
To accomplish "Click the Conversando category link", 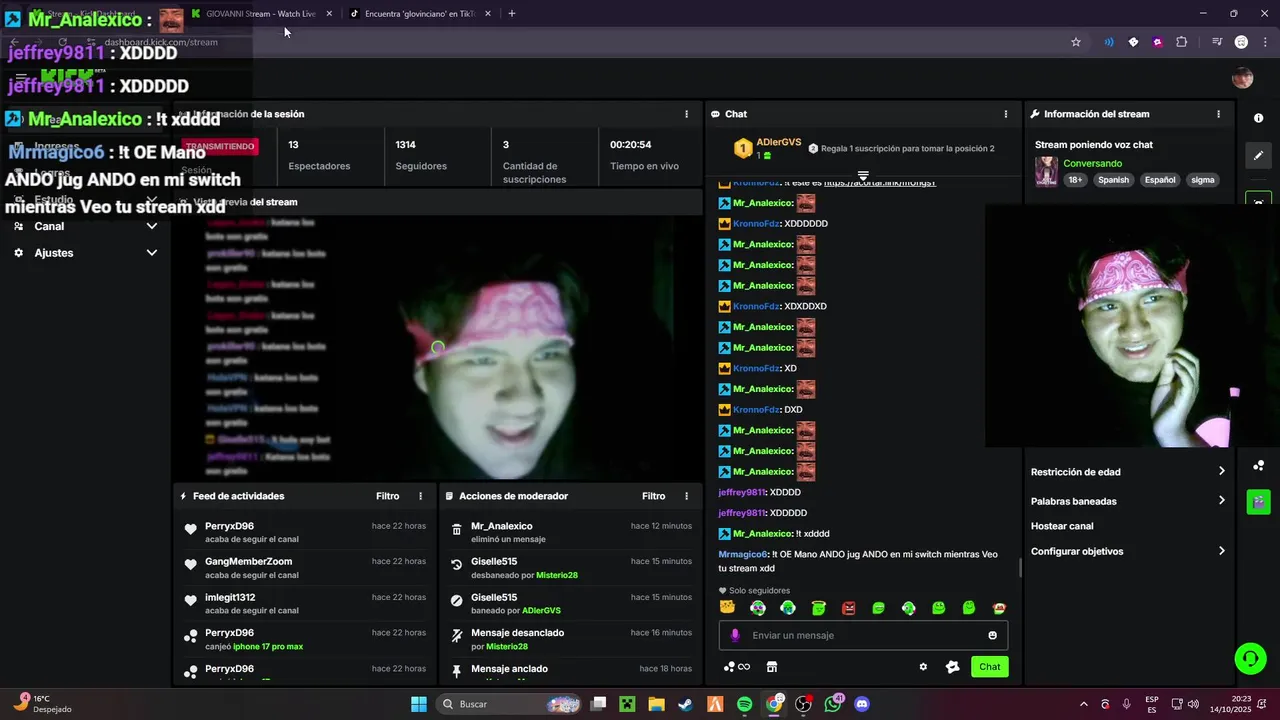I will pyautogui.click(x=1092, y=164).
